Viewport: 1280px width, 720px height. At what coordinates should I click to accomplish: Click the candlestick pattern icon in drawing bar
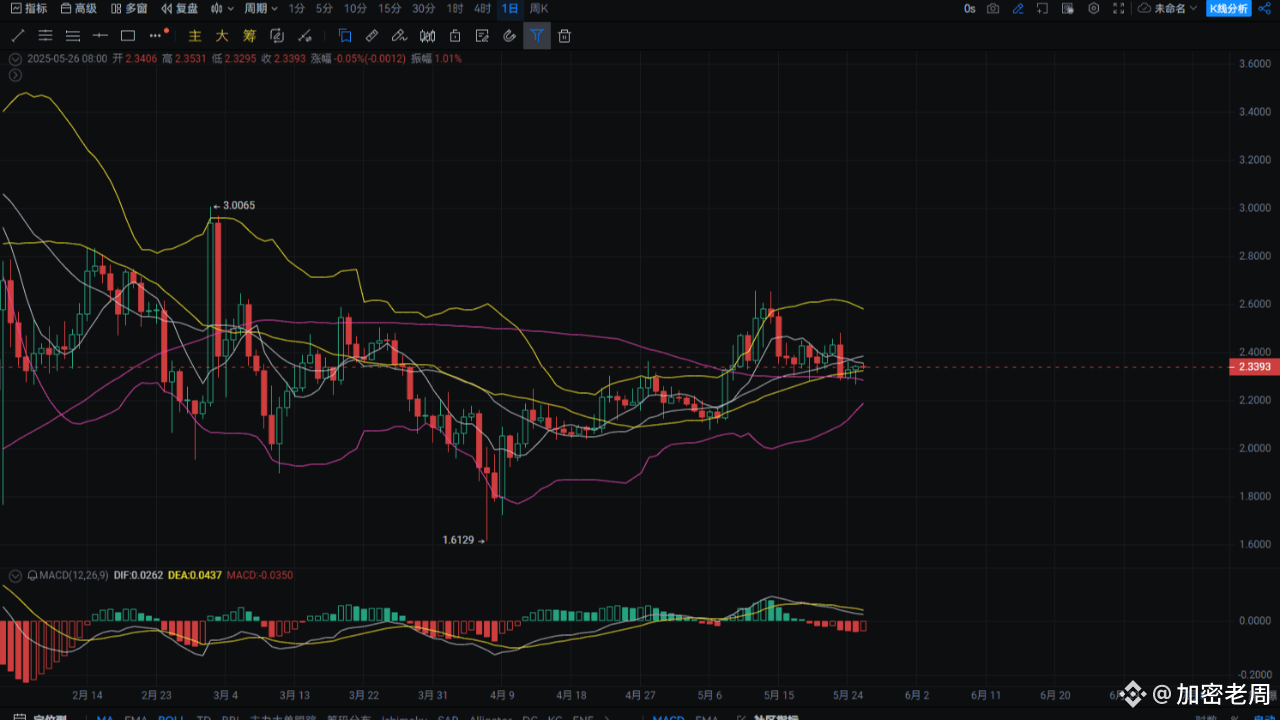pos(428,36)
